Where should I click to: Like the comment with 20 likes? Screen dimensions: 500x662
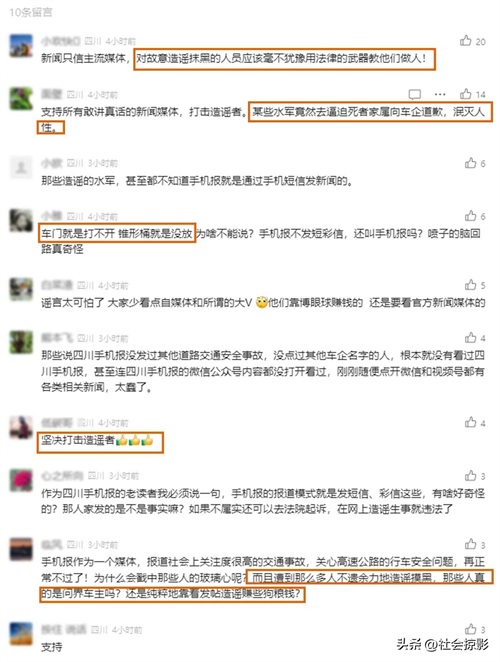(x=465, y=41)
